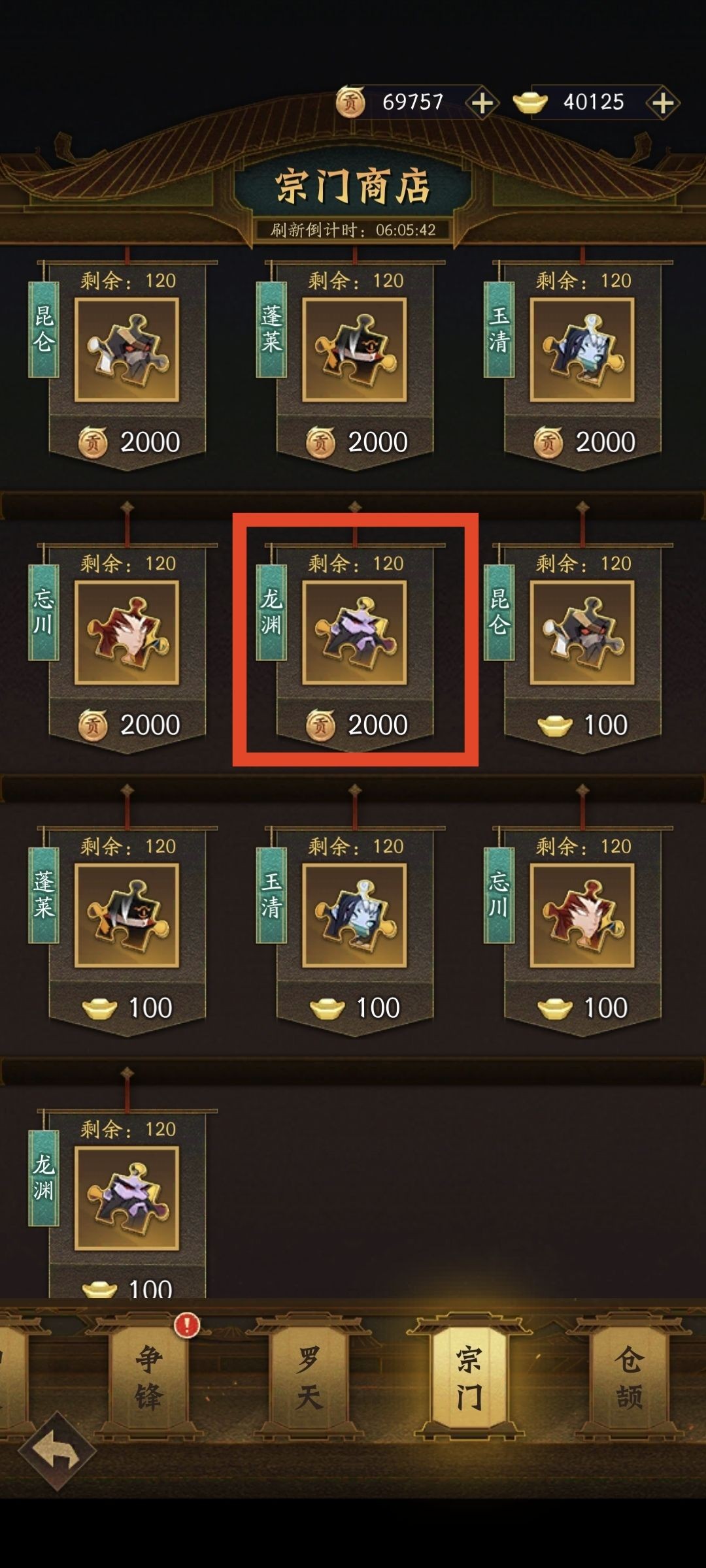Select the 忘川 puzzle piece costing 100 ingots

tap(582, 915)
